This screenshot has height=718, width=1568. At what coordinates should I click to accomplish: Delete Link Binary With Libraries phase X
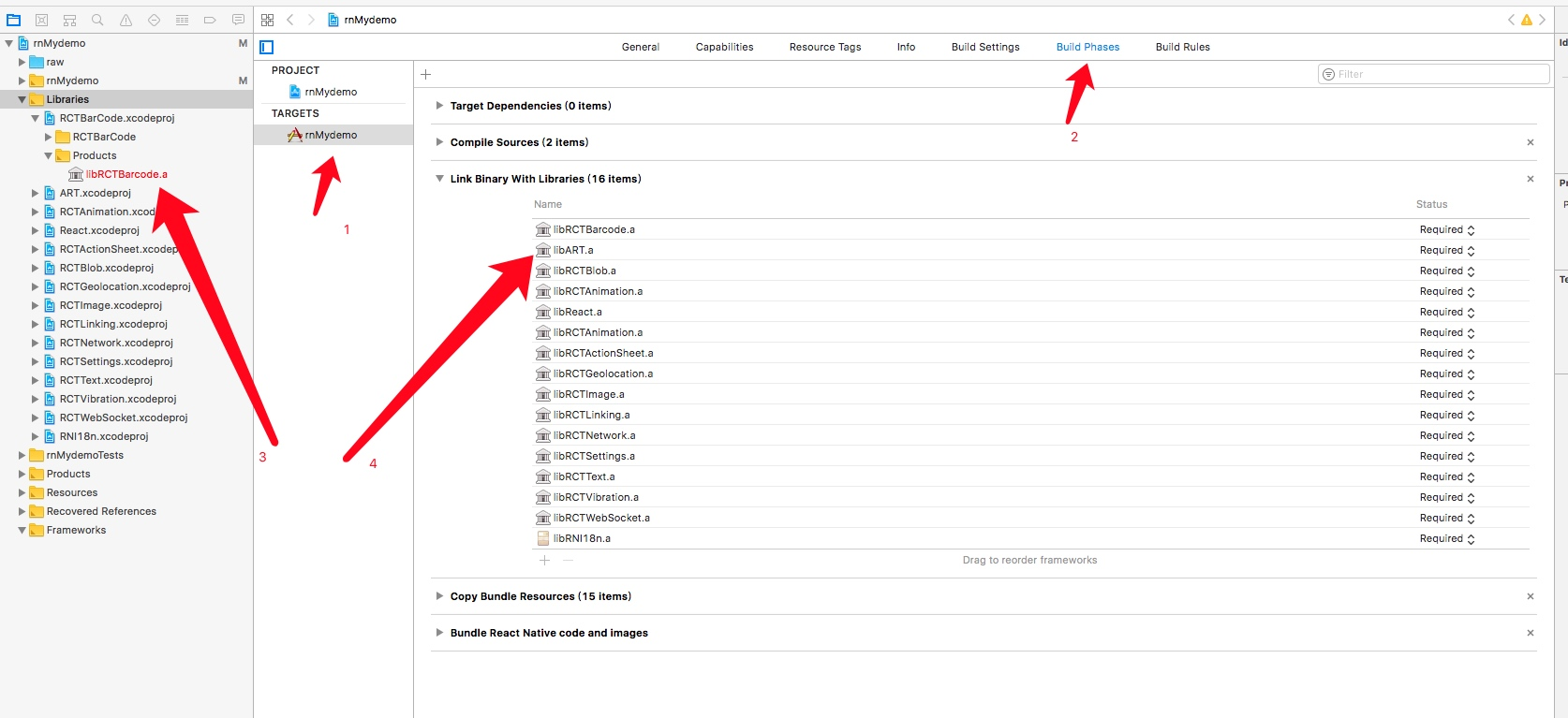(x=1531, y=179)
